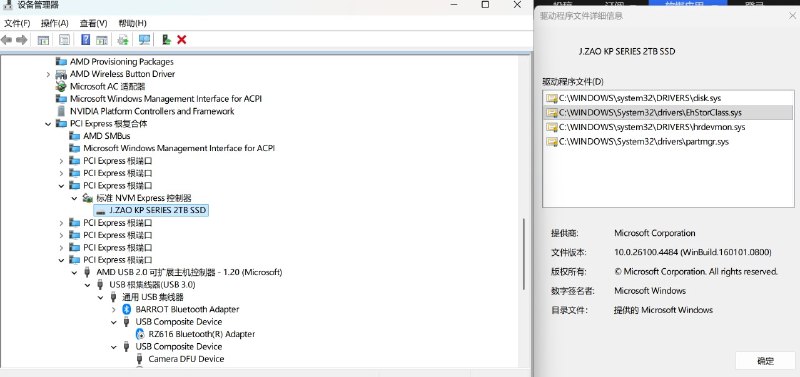Expand the BARROT Bluetooth Adapter node
The height and width of the screenshot is (377, 800).
click(x=114, y=310)
